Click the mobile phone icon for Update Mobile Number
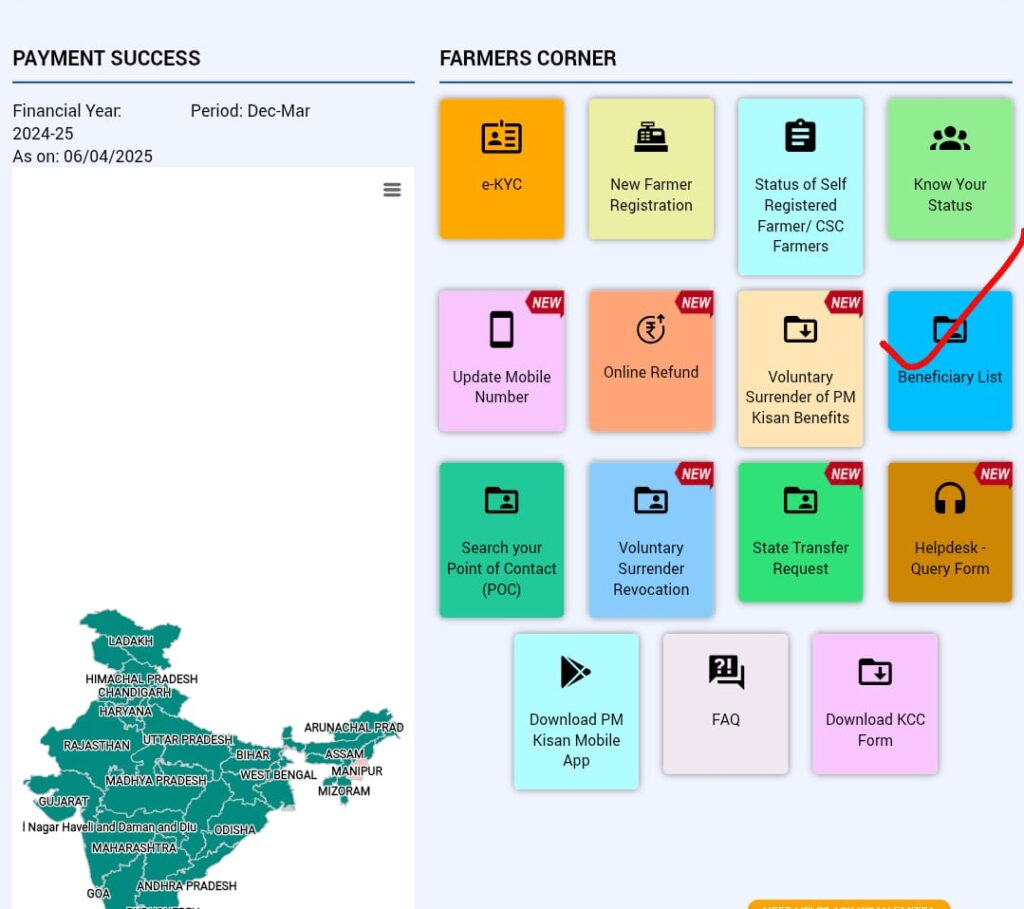 [x=502, y=329]
